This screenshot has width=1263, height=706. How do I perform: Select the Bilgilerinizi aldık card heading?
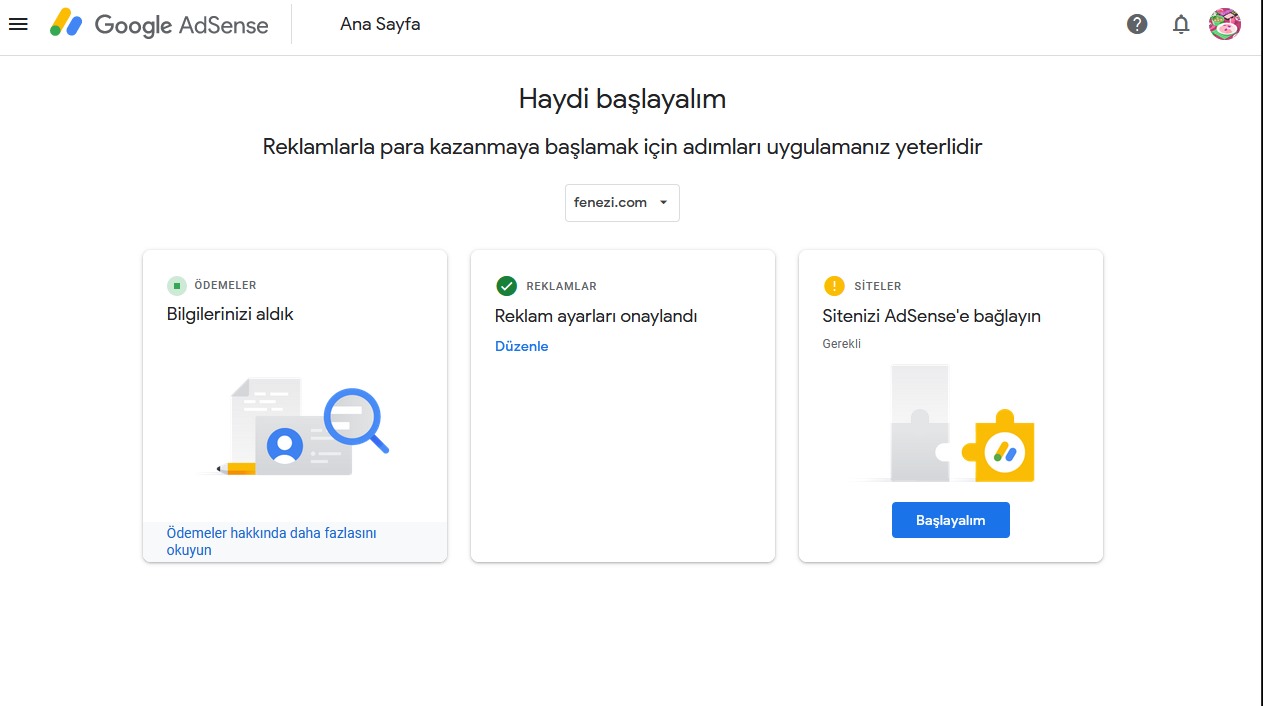(x=230, y=314)
